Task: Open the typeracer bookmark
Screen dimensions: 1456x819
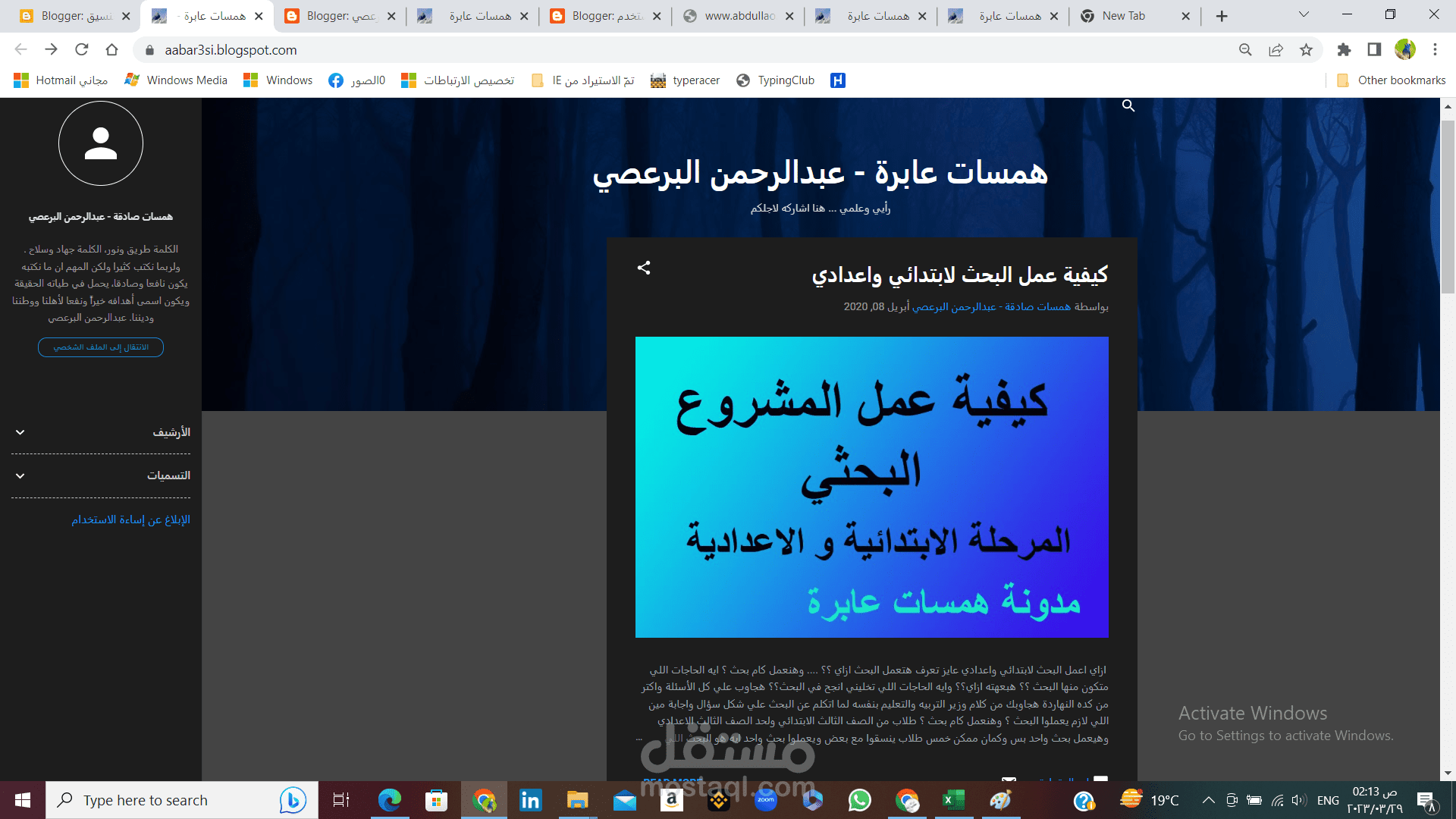Action: pyautogui.click(x=686, y=80)
